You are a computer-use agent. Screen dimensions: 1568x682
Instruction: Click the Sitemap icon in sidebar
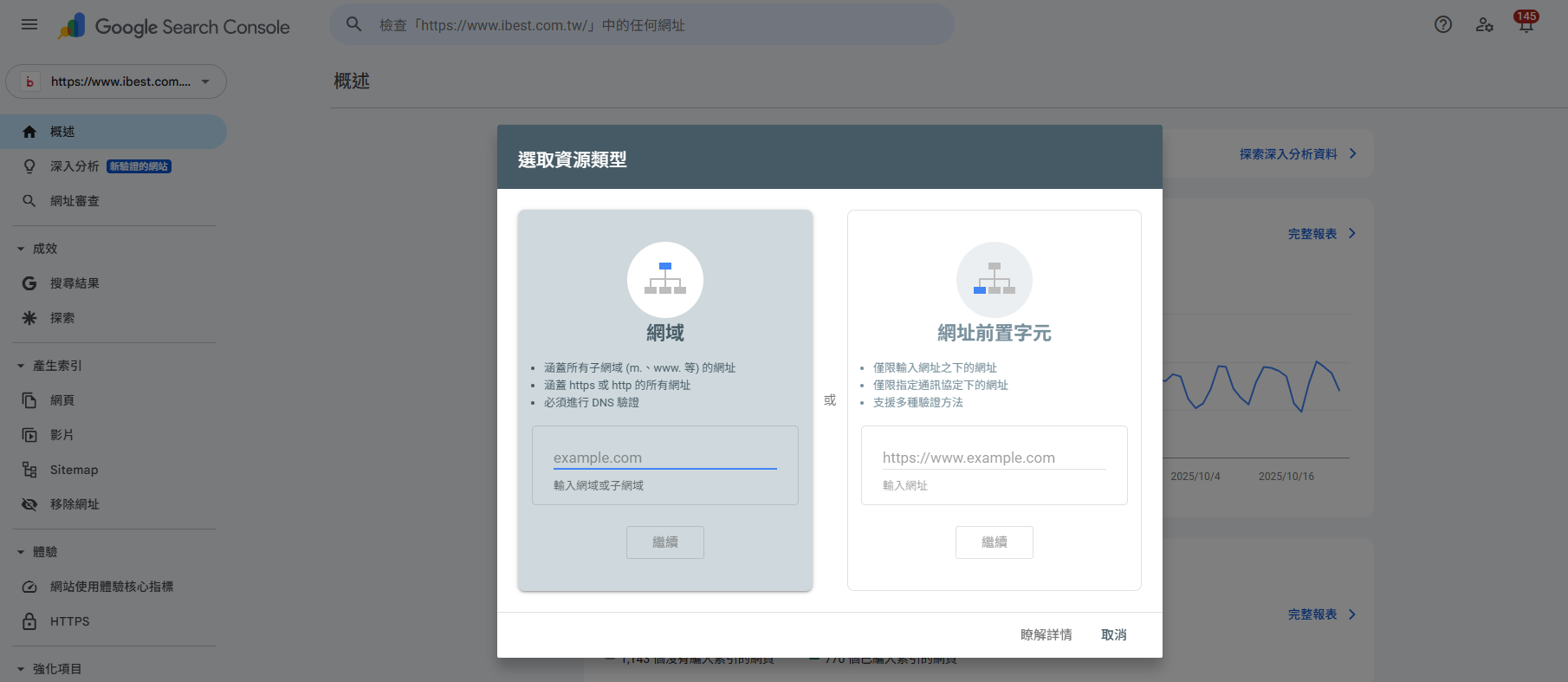click(29, 470)
